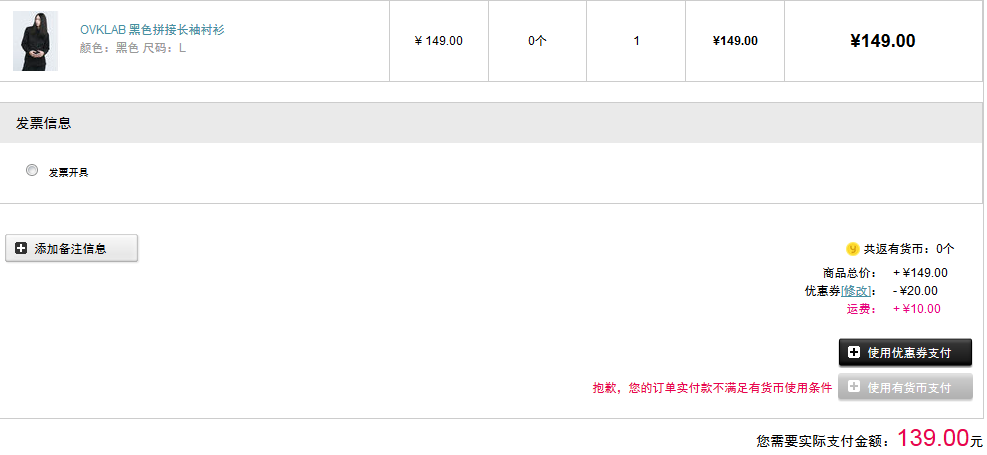Screen dimensions: 987x455
Task: Click the 使用优惠券支付 button
Action: point(905,352)
